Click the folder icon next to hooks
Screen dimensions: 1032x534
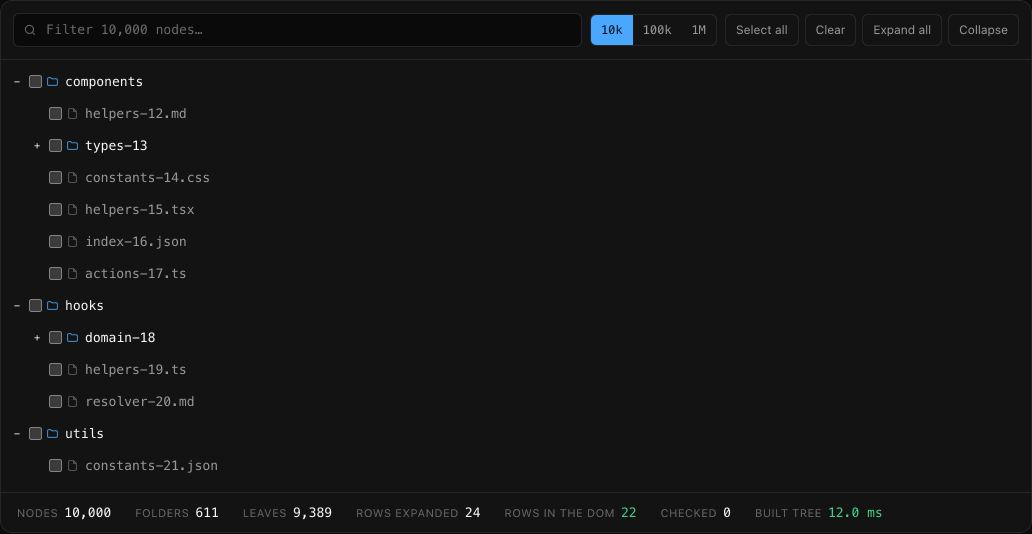click(53, 306)
